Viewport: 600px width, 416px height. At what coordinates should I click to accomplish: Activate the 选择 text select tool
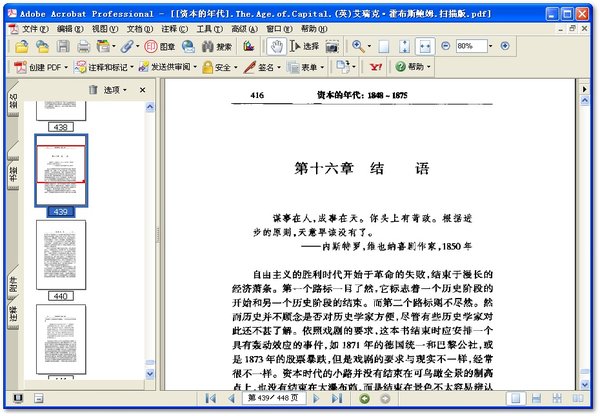[x=304, y=46]
